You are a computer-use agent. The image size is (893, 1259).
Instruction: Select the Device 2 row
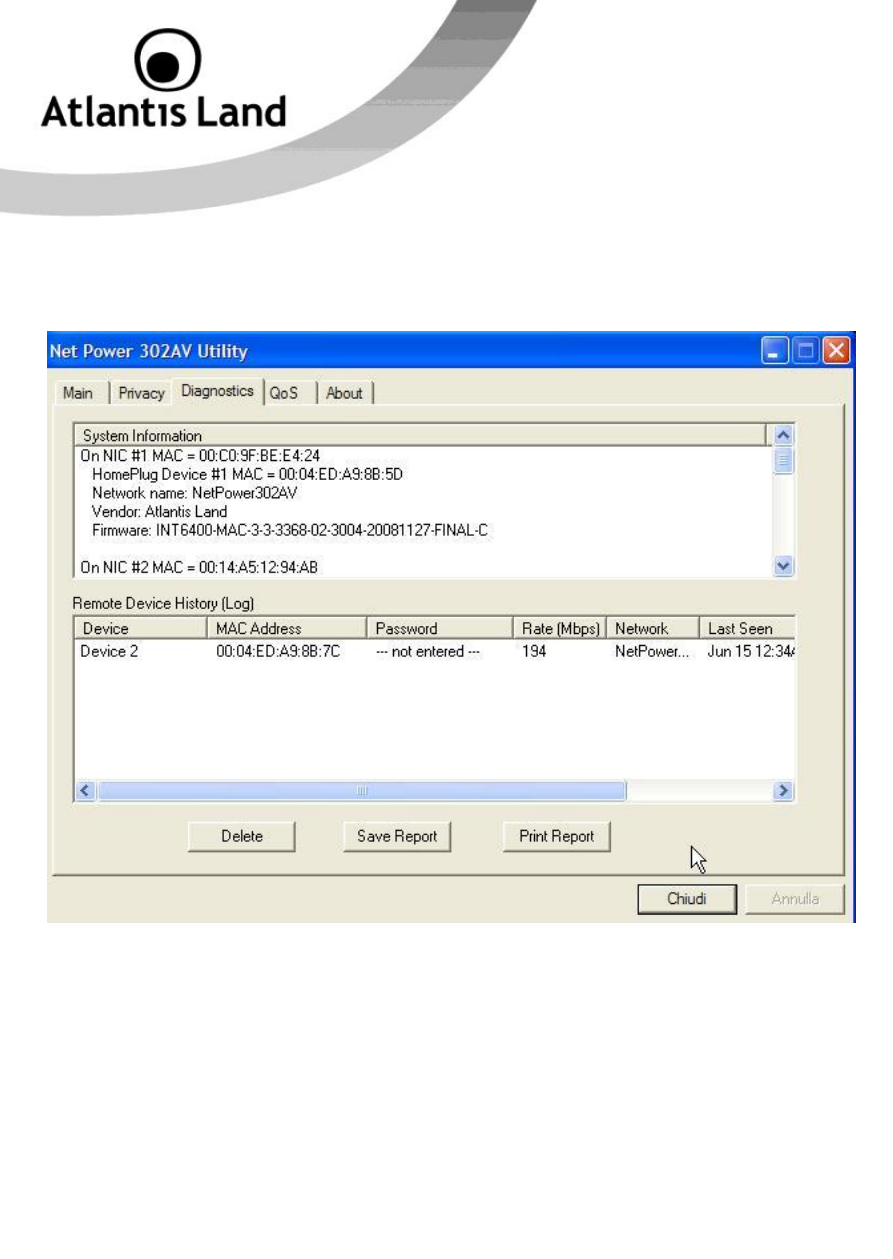point(435,652)
